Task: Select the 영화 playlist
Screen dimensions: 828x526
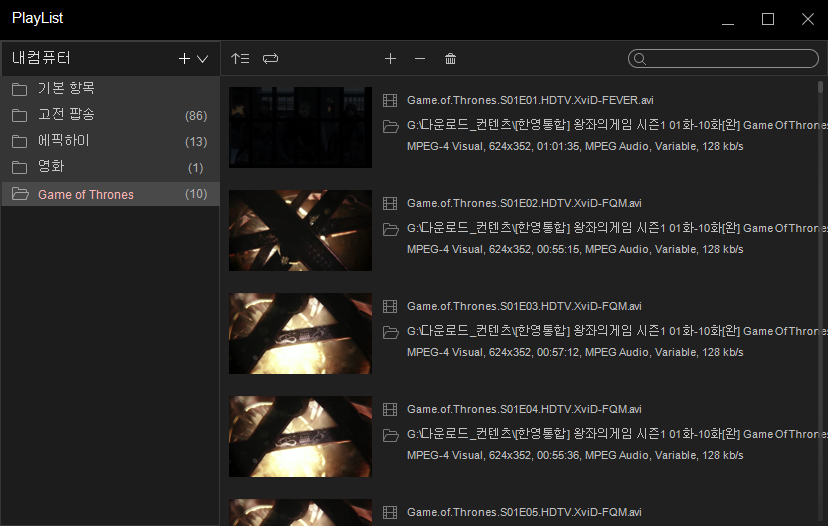Action: 110,167
